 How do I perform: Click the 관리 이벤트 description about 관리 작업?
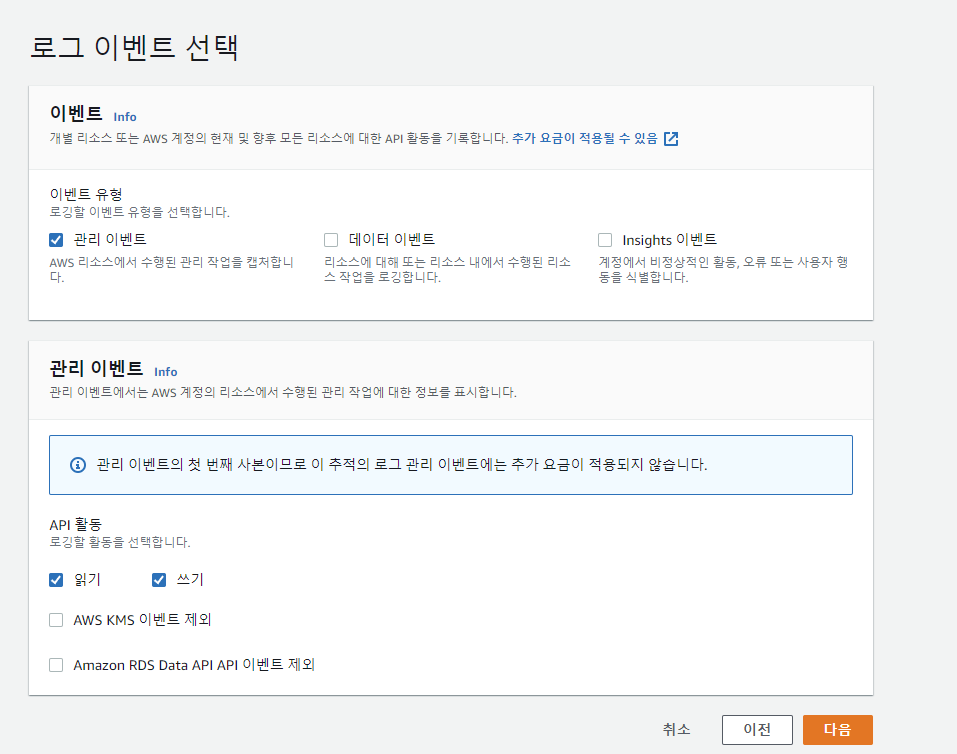coord(172,270)
